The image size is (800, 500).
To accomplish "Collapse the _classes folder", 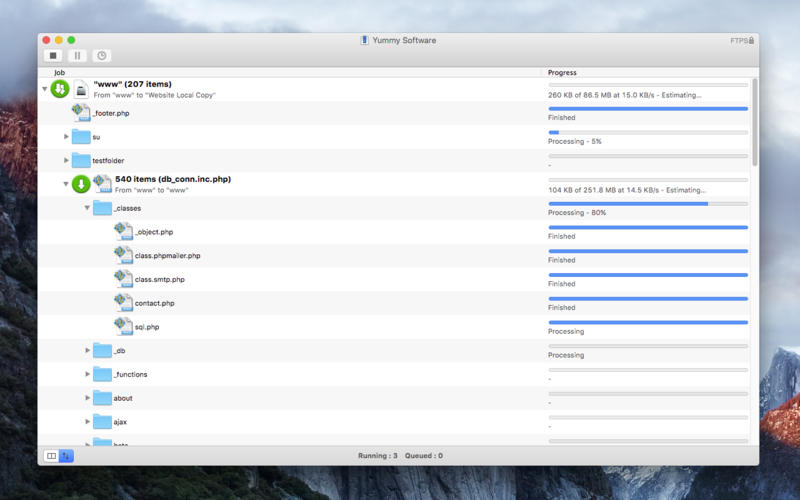I will point(88,208).
